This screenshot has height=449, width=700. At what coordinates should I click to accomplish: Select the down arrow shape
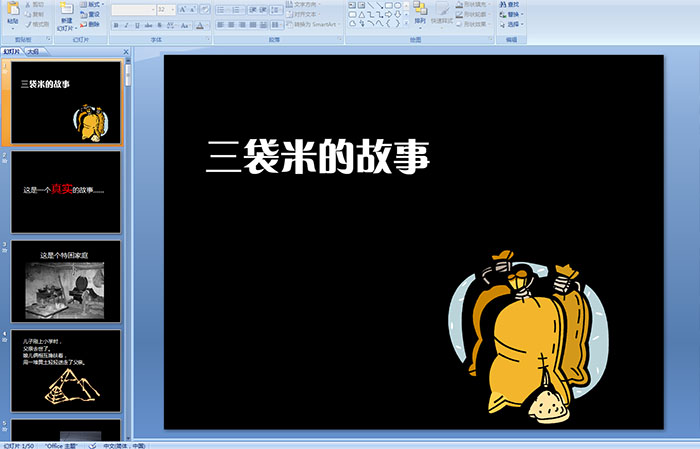[x=398, y=14]
